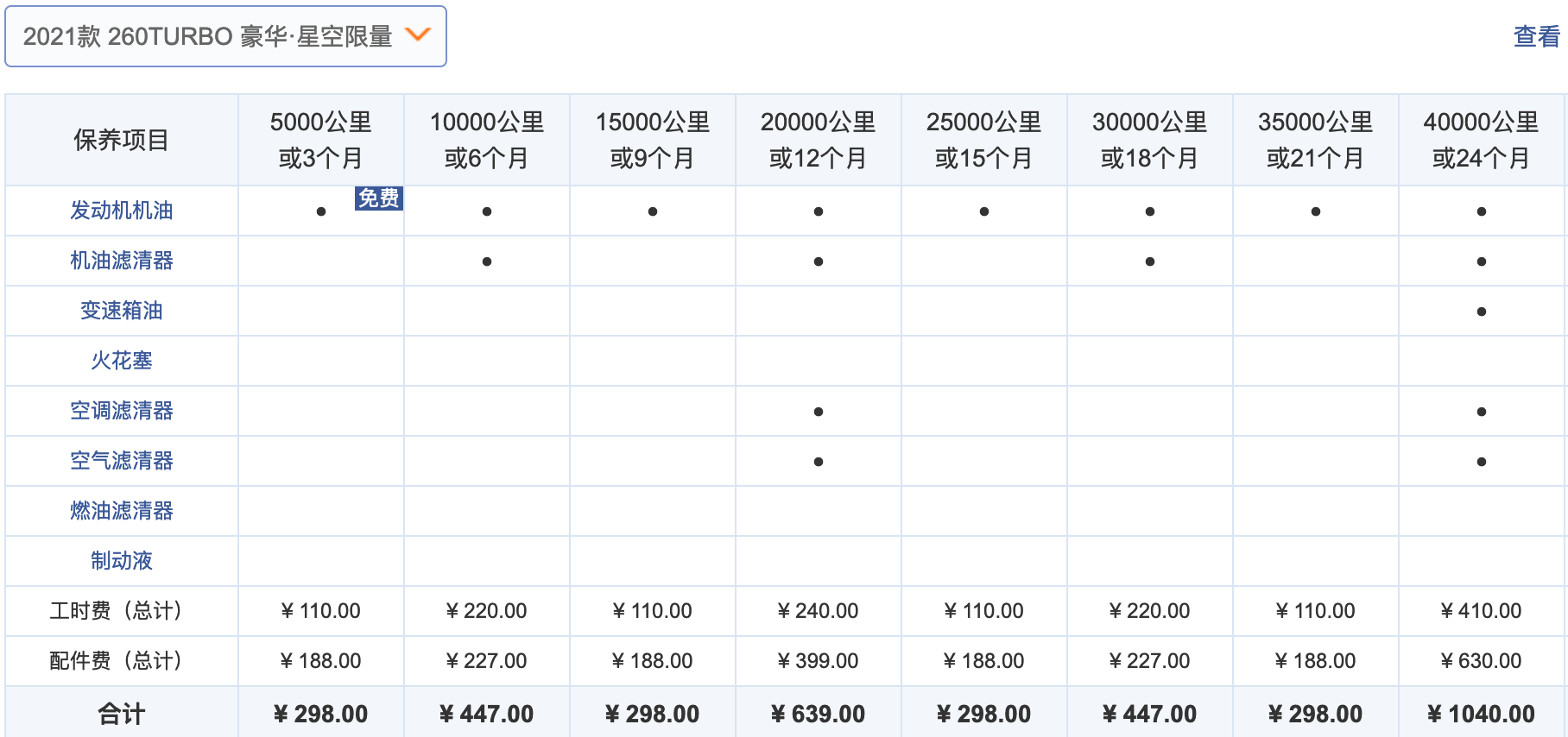Screen dimensions: 1568x737
Task: Click the 变速箱油 link
Action: tap(122, 311)
